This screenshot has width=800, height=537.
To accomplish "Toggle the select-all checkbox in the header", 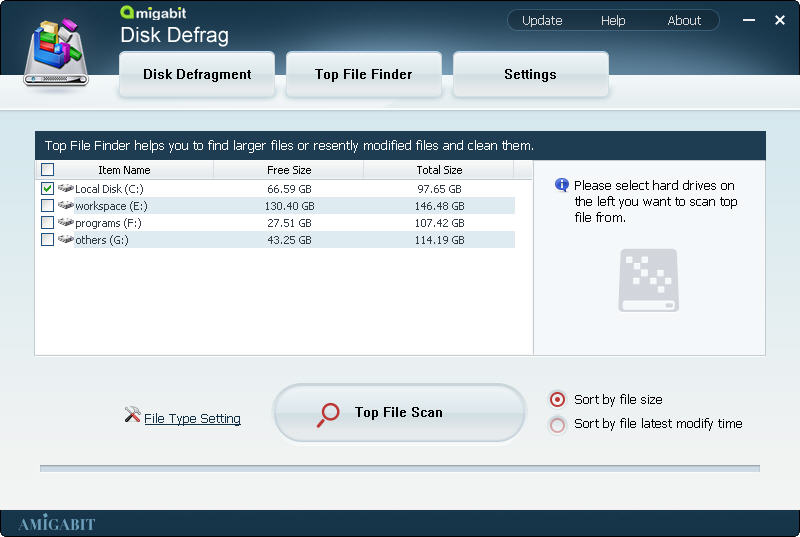I will (x=47, y=169).
